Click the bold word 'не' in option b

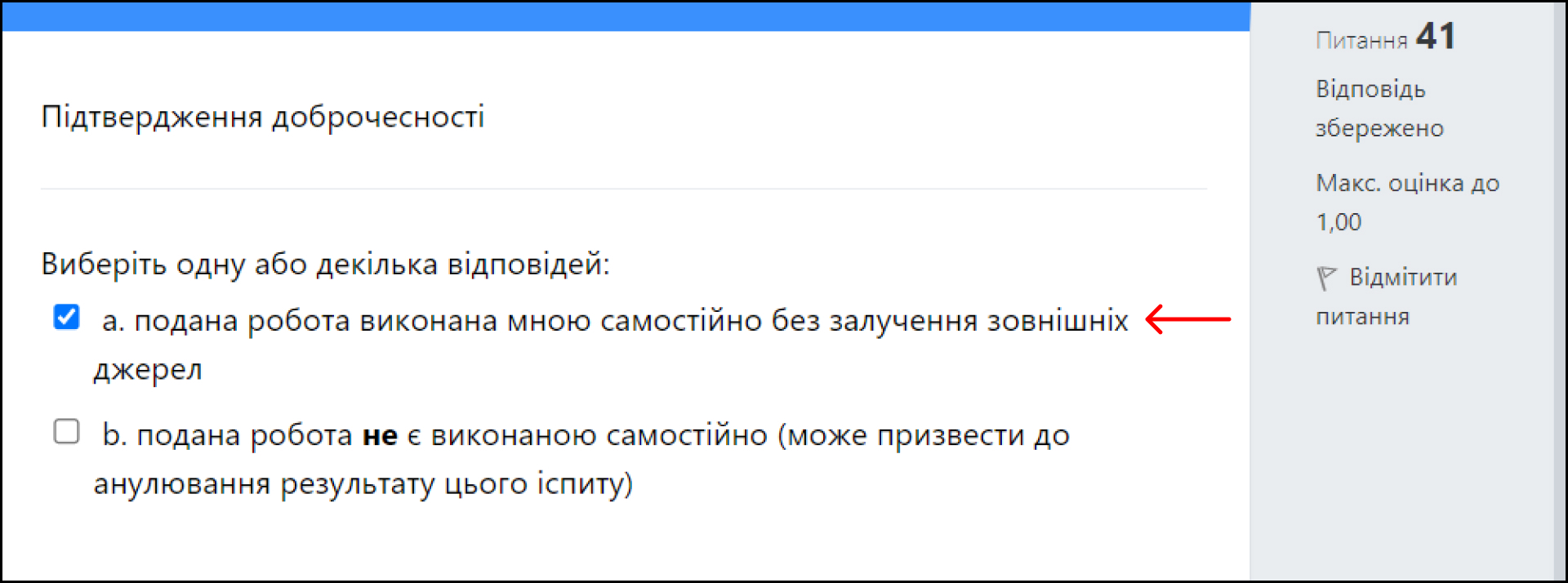point(380,436)
